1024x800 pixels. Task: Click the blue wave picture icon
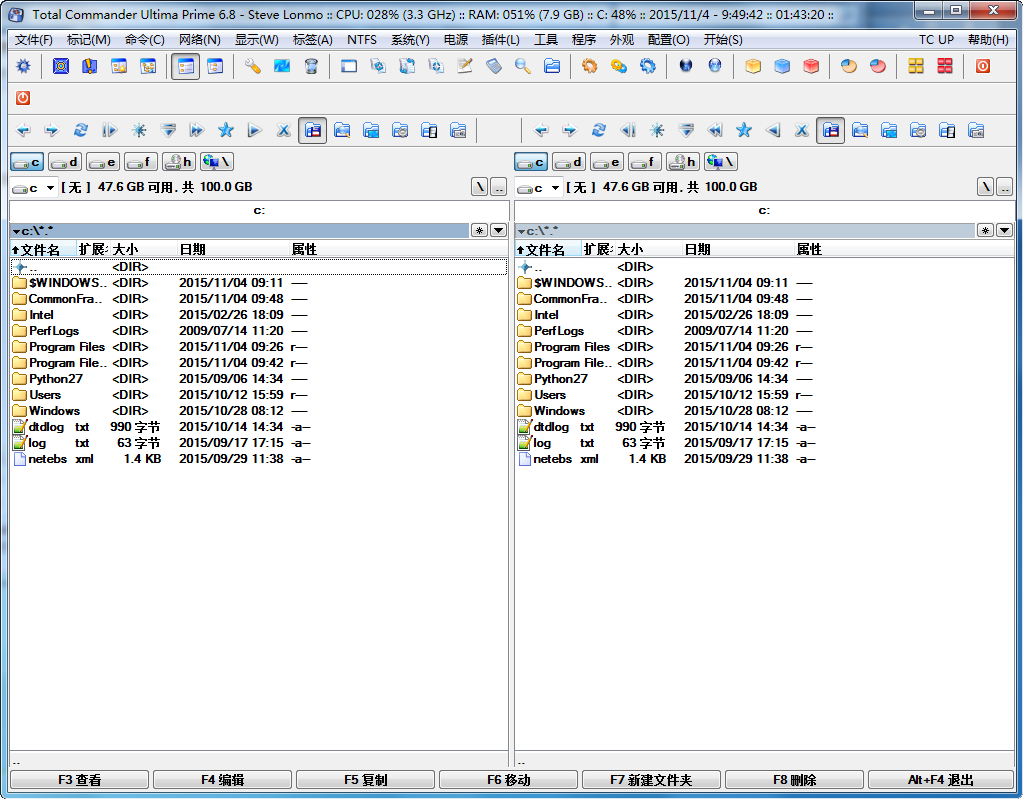282,66
